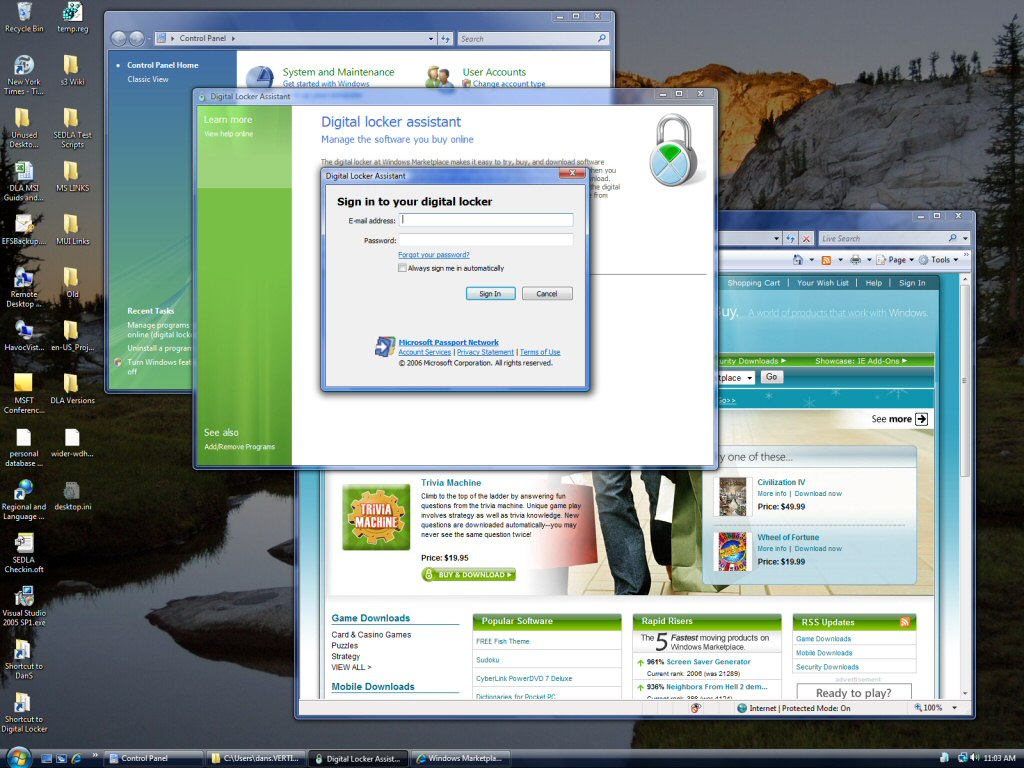This screenshot has width=1024, height=768.
Task: Open the Terms of Use link
Action: point(540,352)
